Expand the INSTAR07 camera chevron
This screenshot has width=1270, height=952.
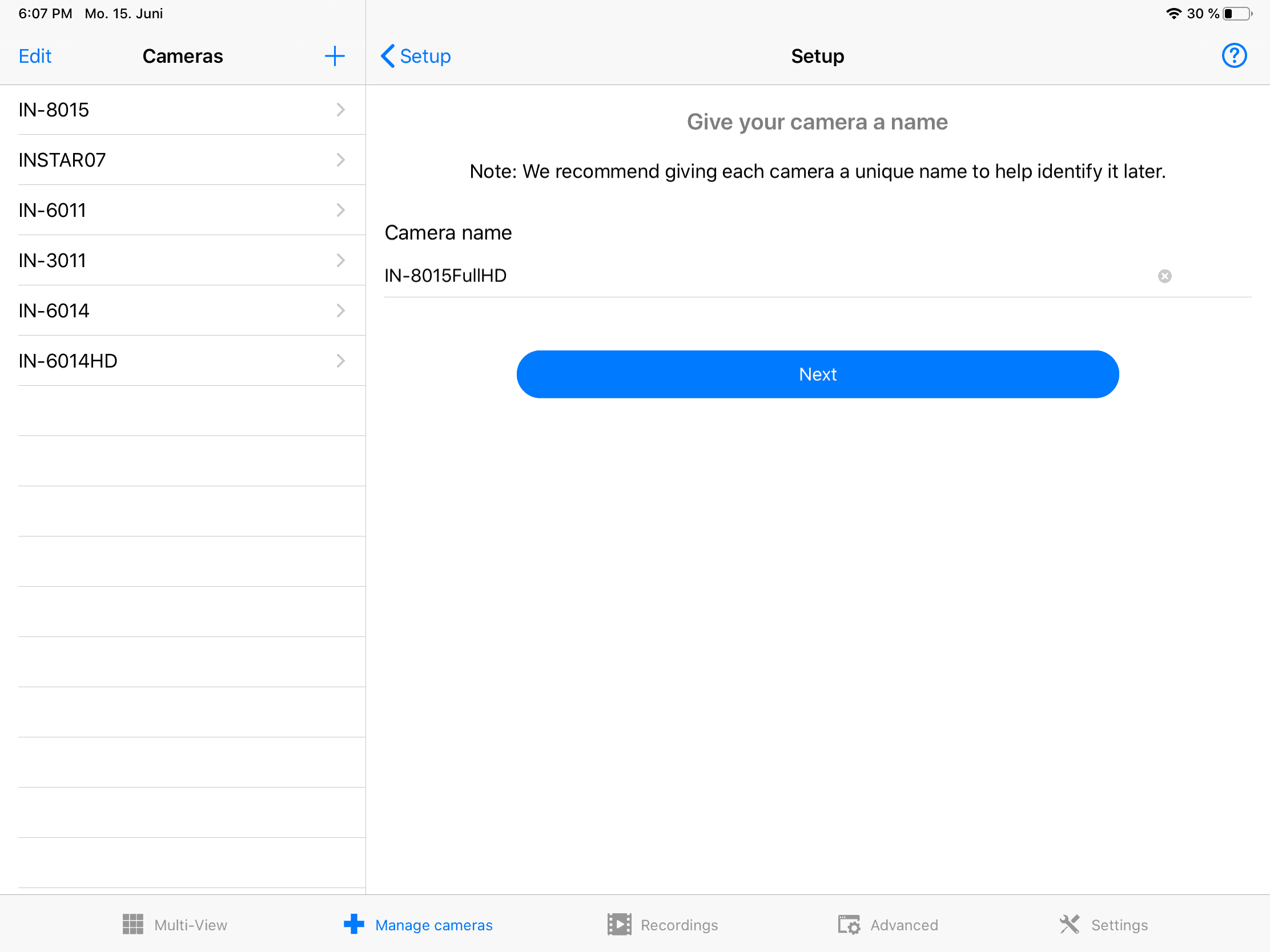click(340, 160)
